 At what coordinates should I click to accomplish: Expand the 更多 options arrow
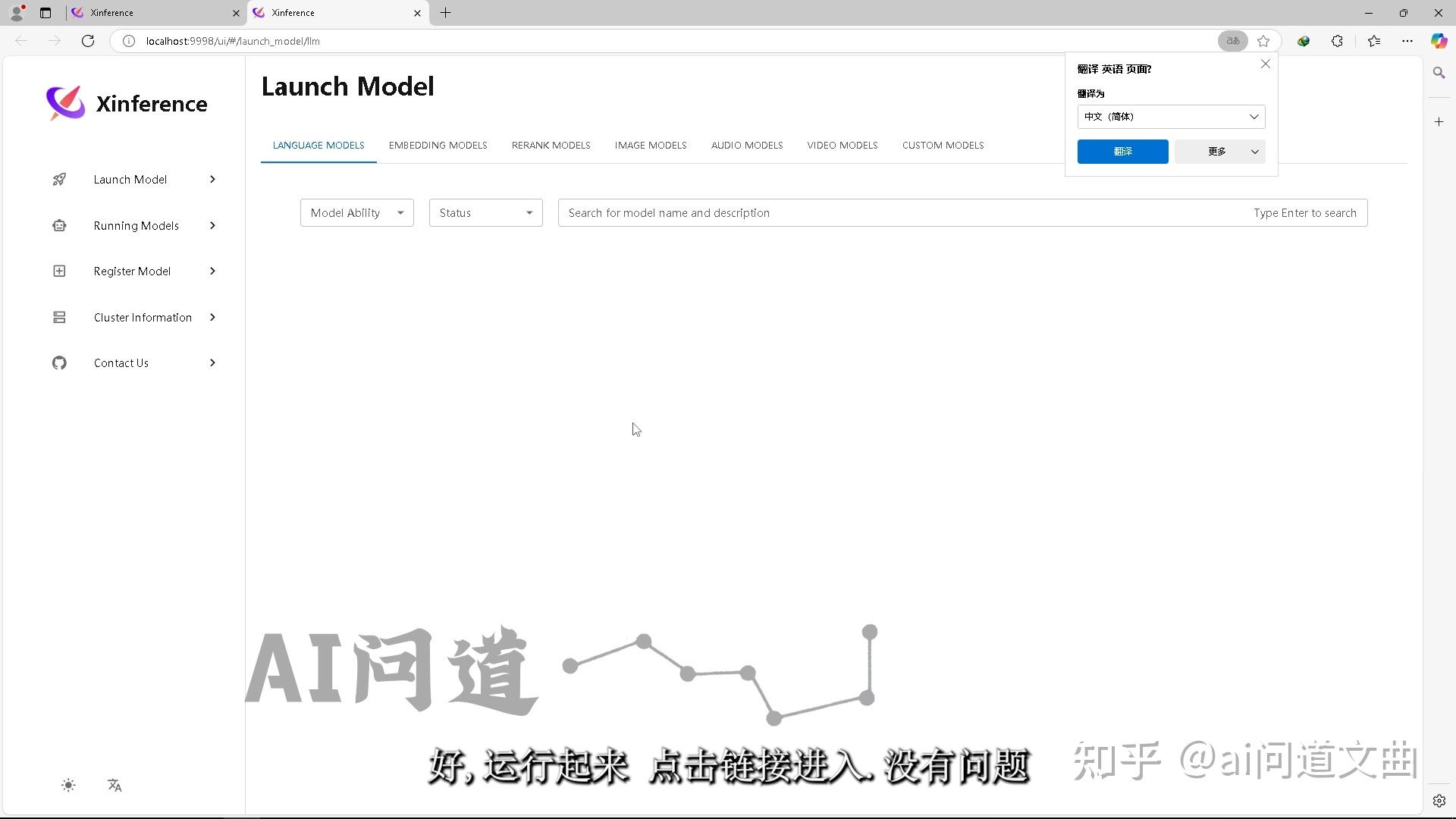coord(1255,152)
